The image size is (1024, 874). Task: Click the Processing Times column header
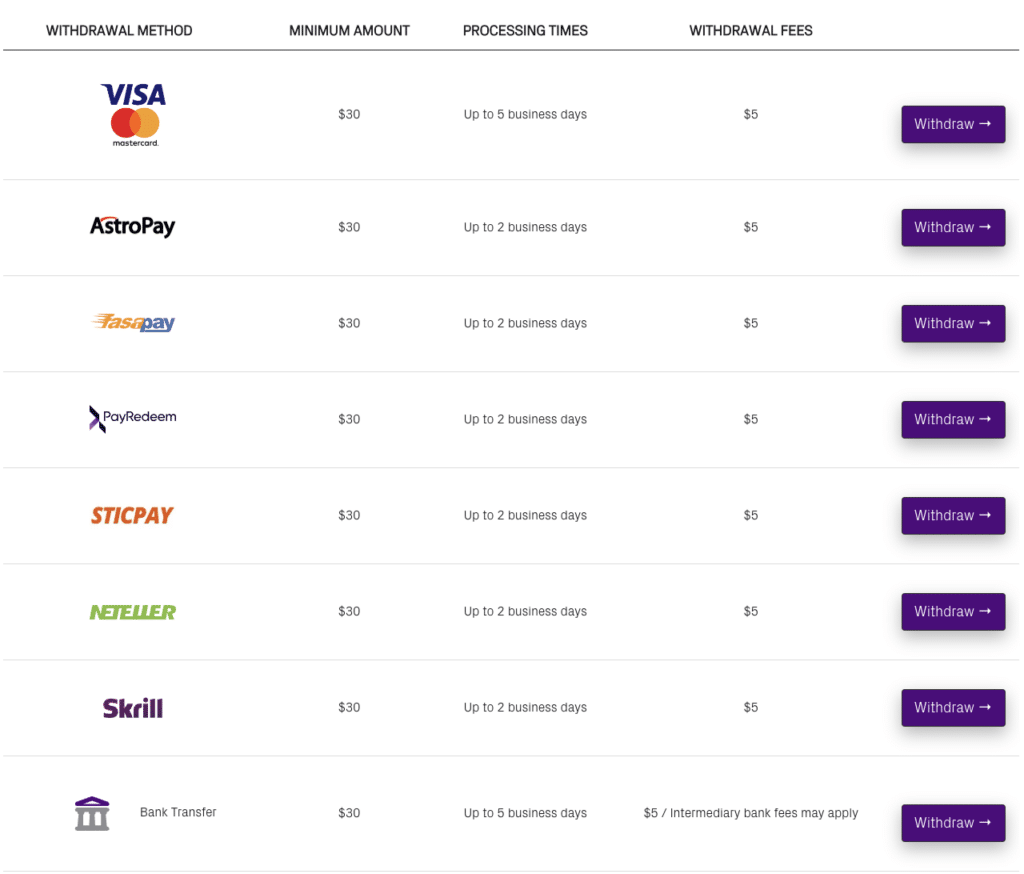pos(525,31)
